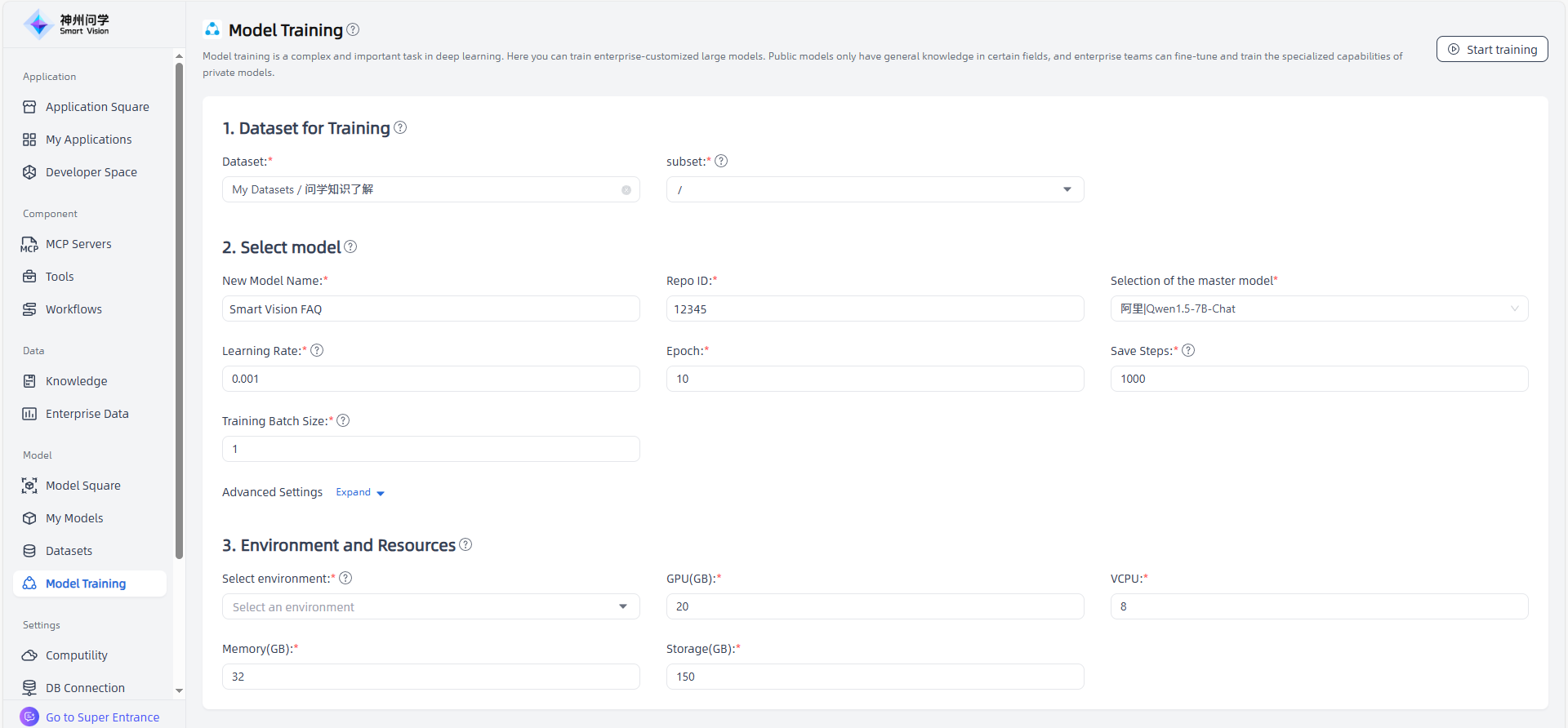Viewport: 1568px width, 728px height.
Task: Click the help icon next to subset
Action: [x=721, y=161]
